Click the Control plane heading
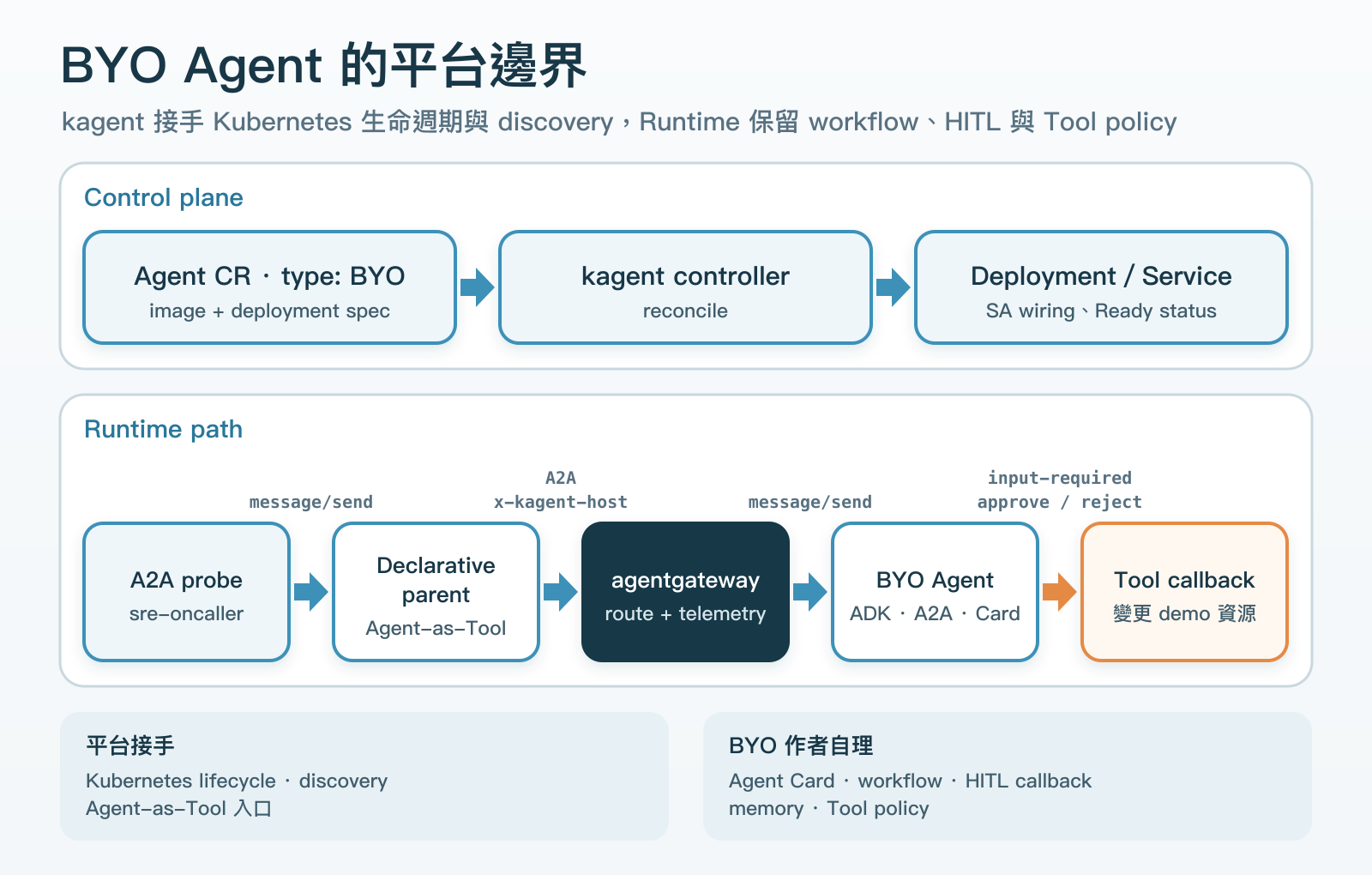The width and height of the screenshot is (1372, 875). pyautogui.click(x=164, y=197)
